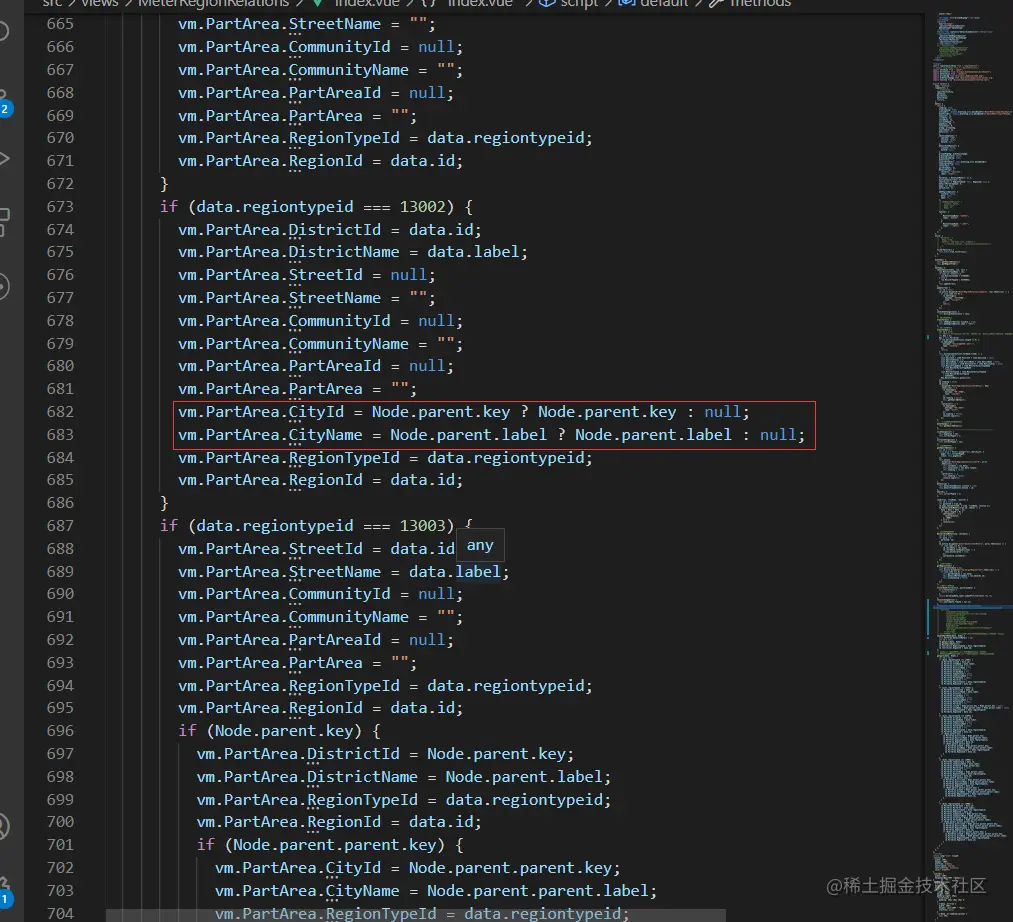Open the Accounts menu icon
The width and height of the screenshot is (1013, 922).
[x=4, y=826]
